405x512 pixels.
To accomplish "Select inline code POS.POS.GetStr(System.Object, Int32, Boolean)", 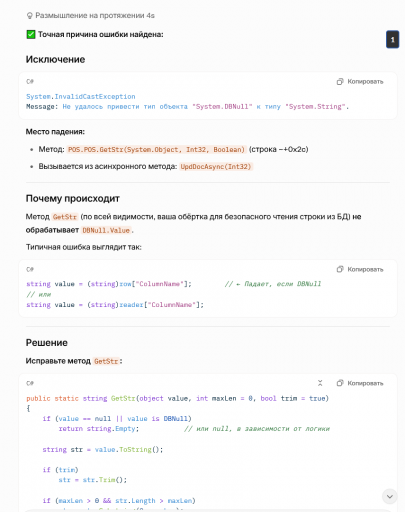I will (x=156, y=150).
